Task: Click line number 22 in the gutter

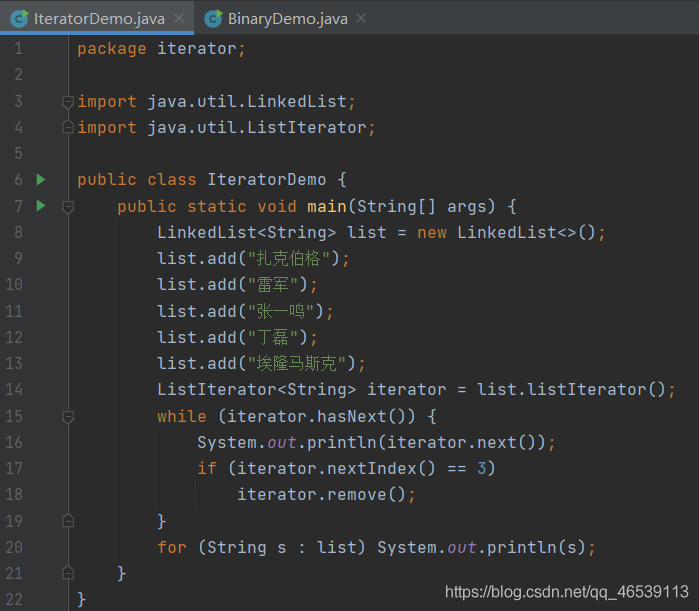Action: point(14,599)
